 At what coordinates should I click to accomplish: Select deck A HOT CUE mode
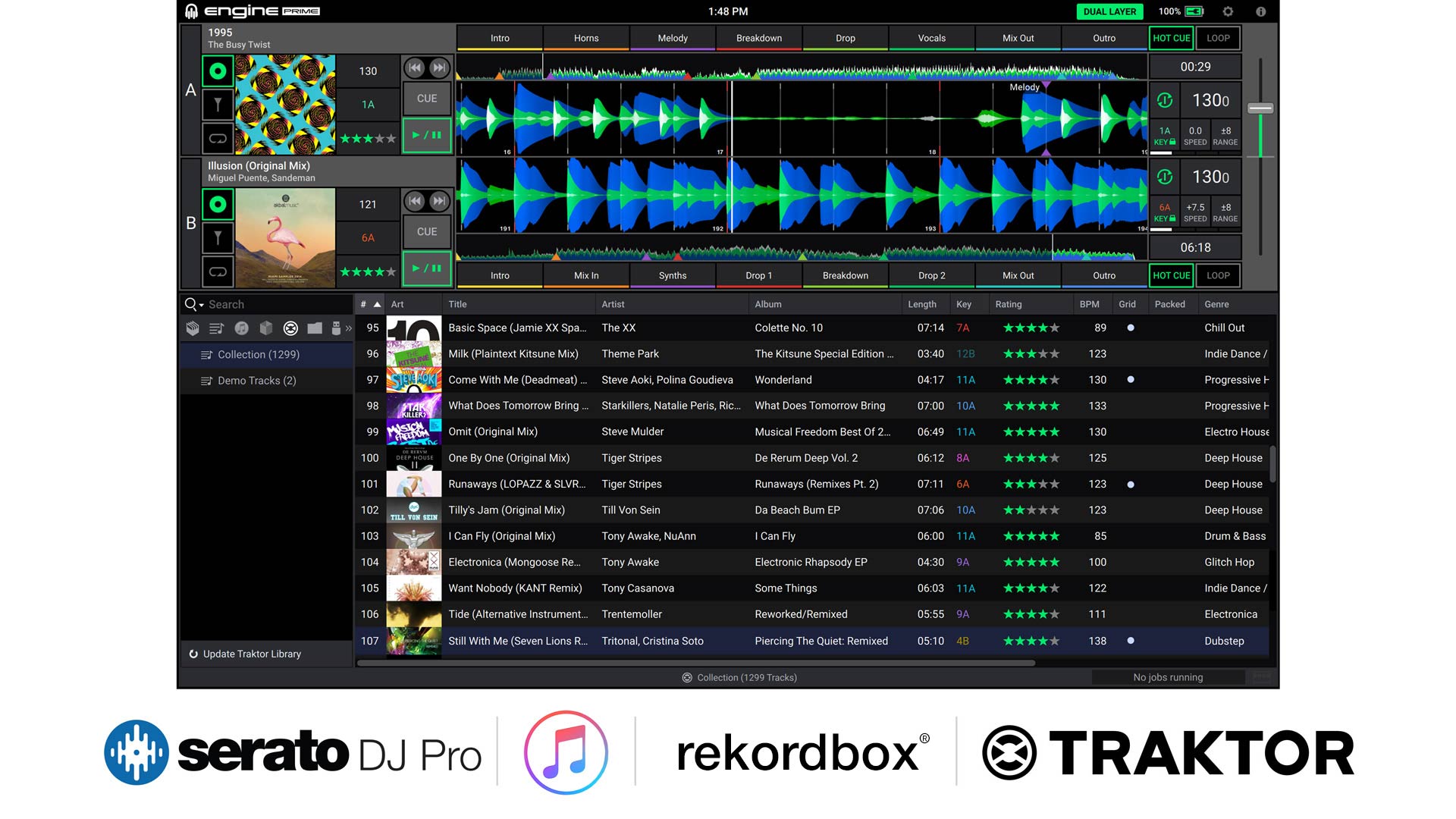pos(1172,38)
